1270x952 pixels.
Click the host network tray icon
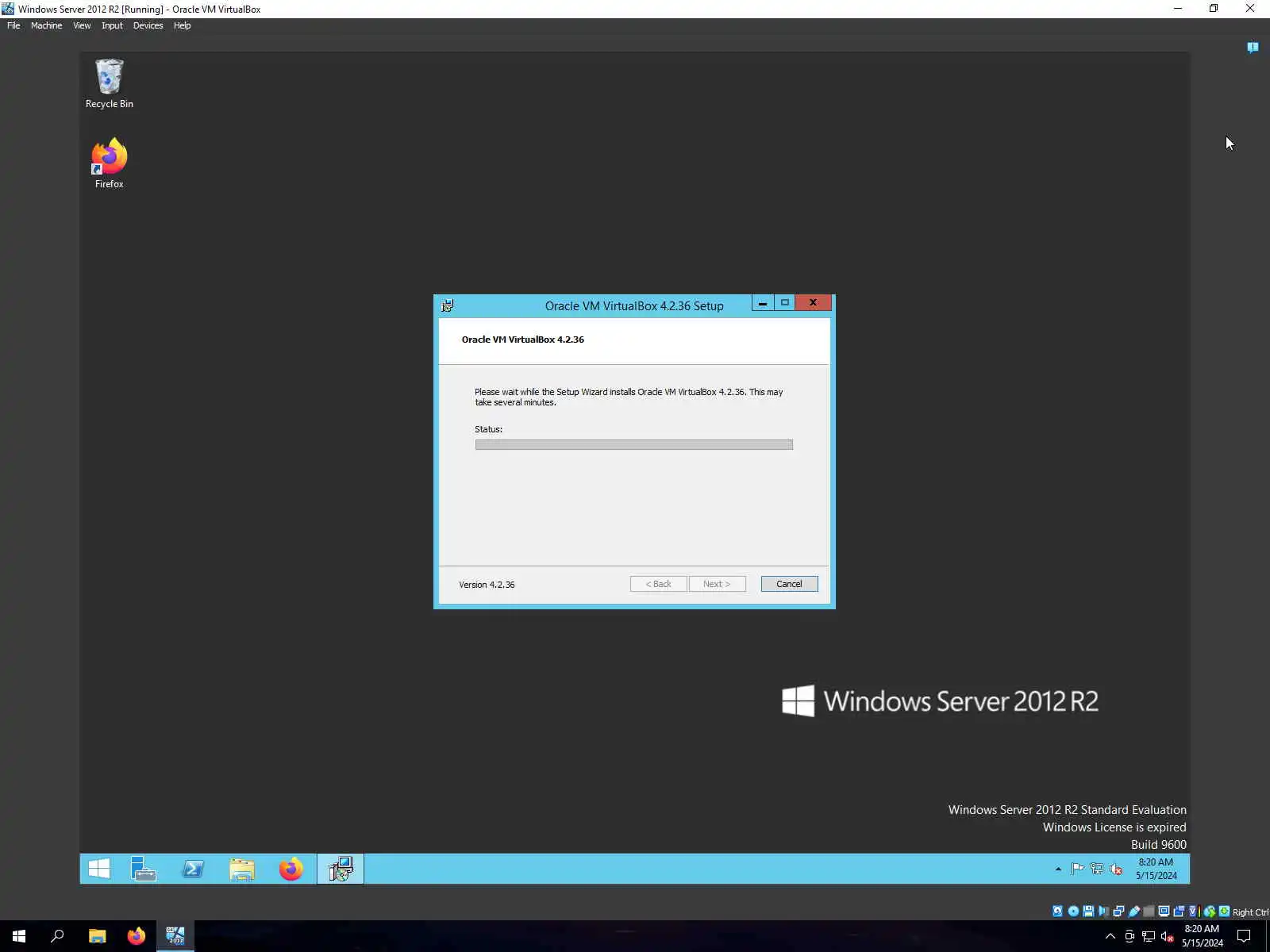(x=1148, y=936)
